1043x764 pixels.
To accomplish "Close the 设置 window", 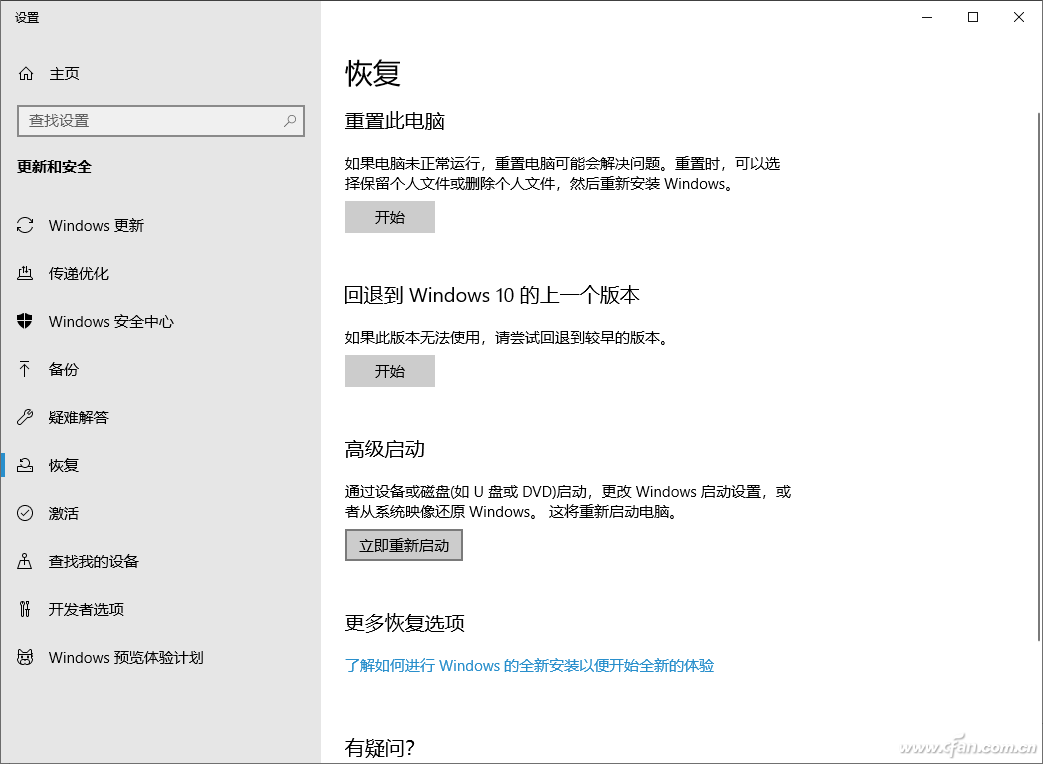I will point(1019,17).
